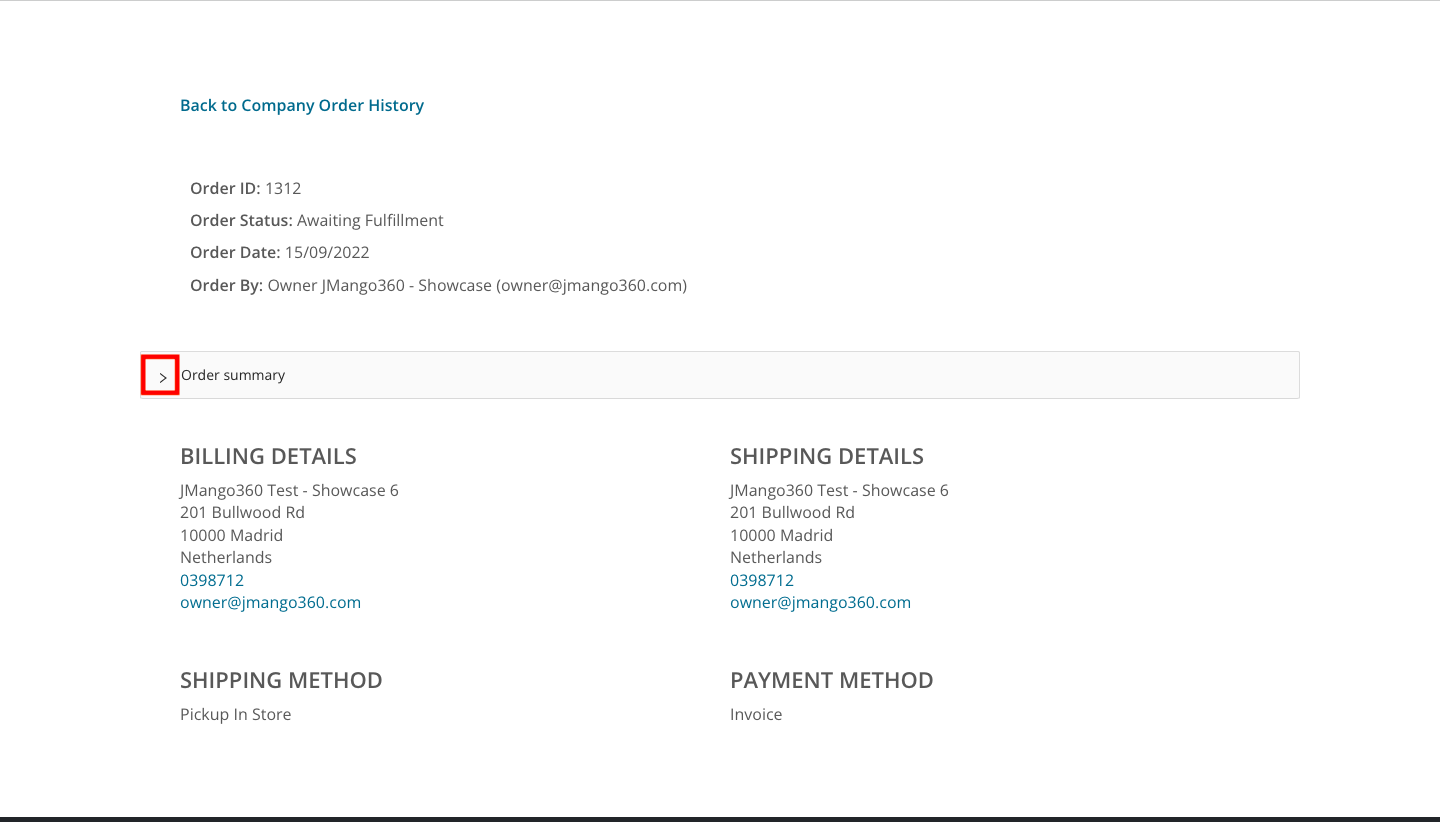Select the Awaiting Fulfillment order status text
Screen dimensions: 1440x822
pyautogui.click(x=370, y=220)
